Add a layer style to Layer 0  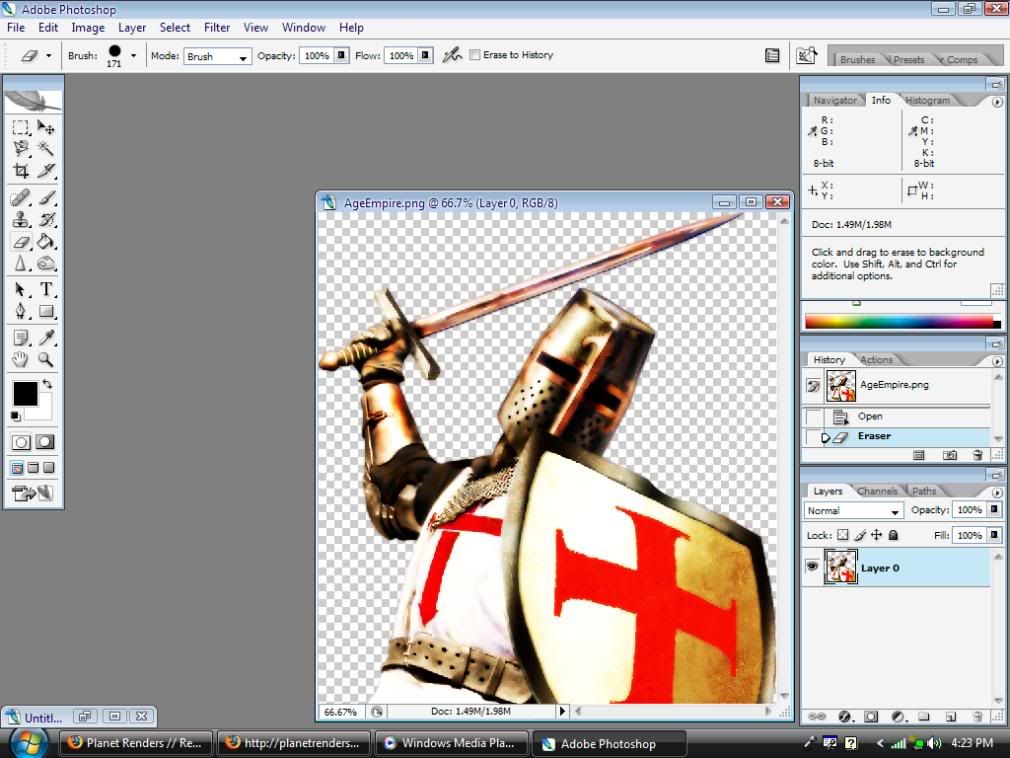click(x=844, y=717)
